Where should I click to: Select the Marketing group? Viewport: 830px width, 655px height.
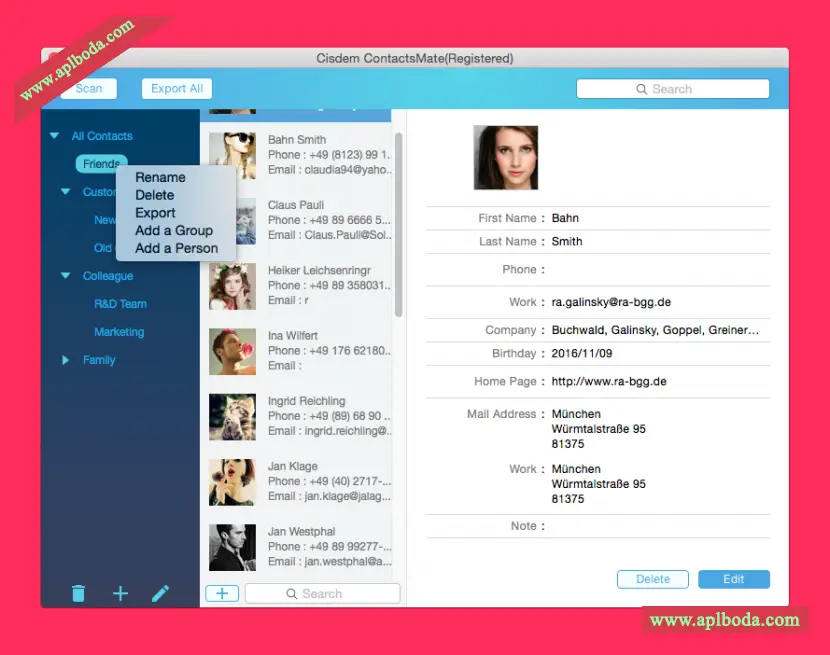pos(119,332)
